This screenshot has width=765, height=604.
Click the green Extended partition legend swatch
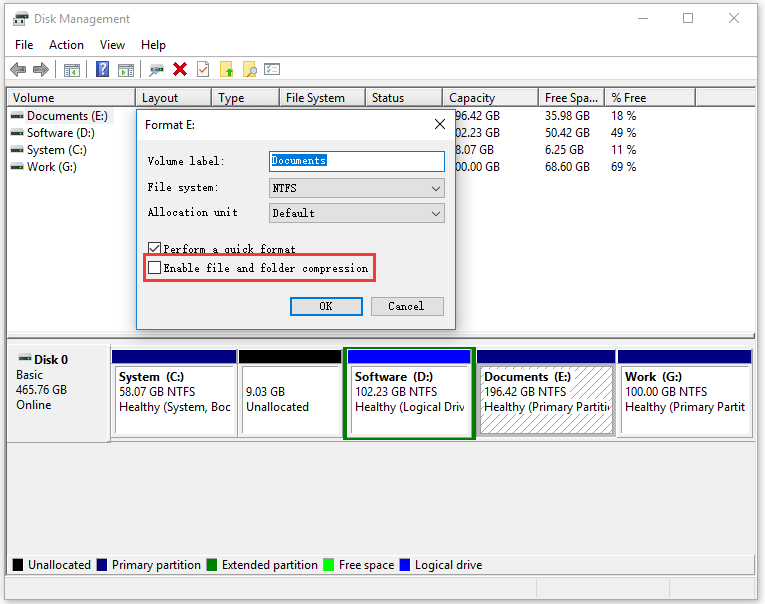(212, 565)
